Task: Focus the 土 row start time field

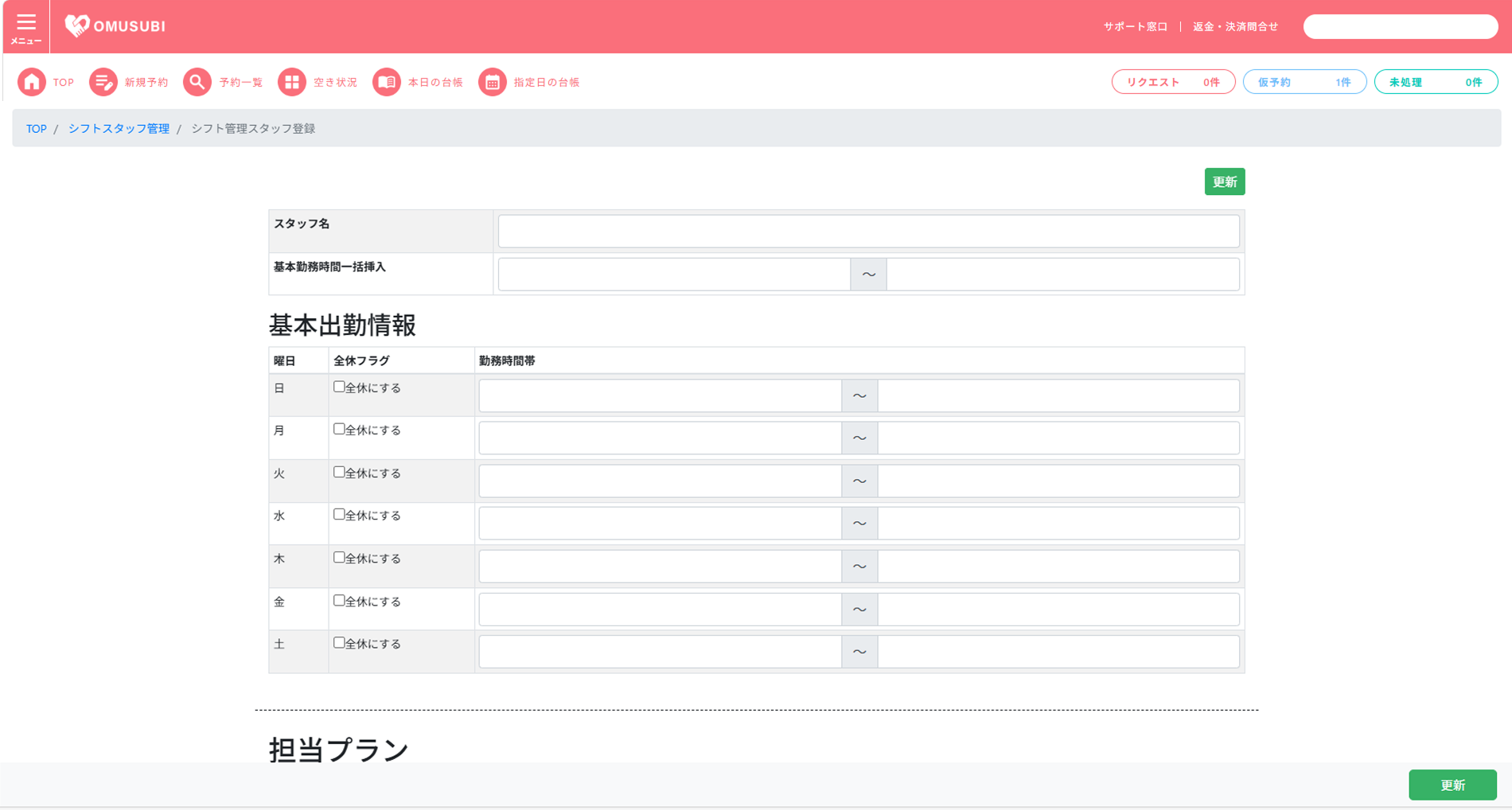Action: click(x=661, y=651)
